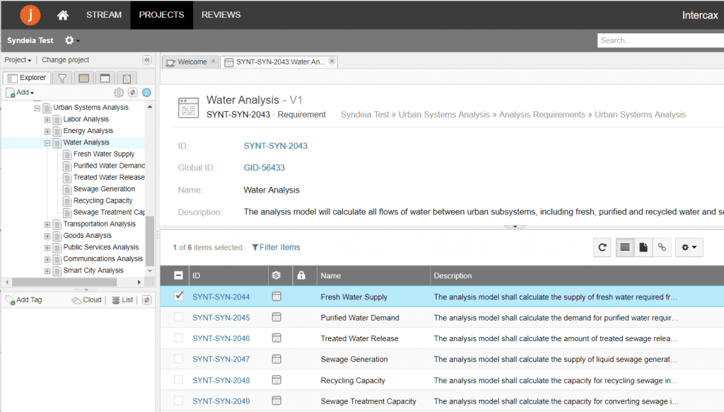Image resolution: width=724 pixels, height=412 pixels.
Task: Open the filter funnel tab icon
Action: click(62, 78)
